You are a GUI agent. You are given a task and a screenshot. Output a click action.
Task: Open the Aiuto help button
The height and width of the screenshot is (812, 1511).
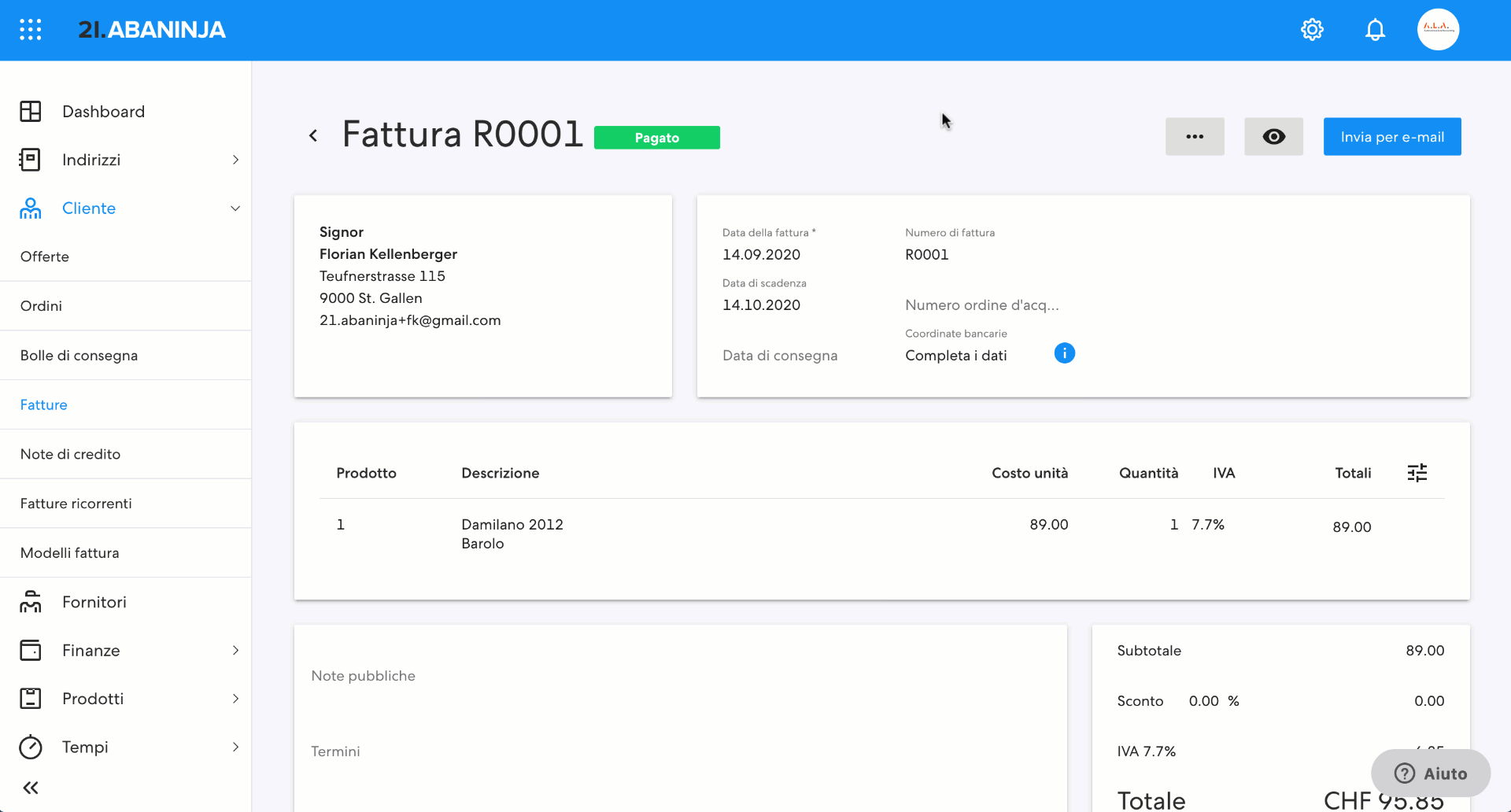[x=1430, y=773]
